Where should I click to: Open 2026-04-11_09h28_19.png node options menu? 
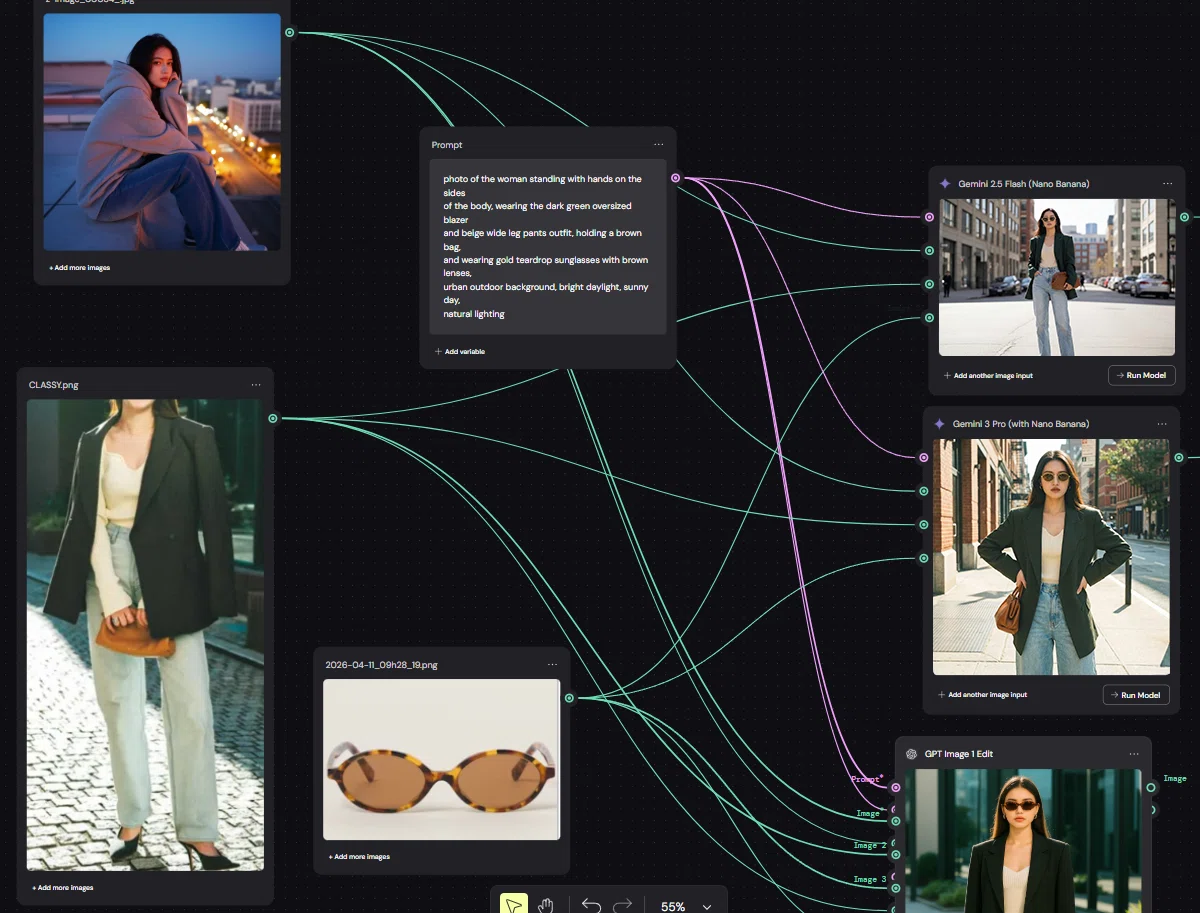tap(552, 665)
